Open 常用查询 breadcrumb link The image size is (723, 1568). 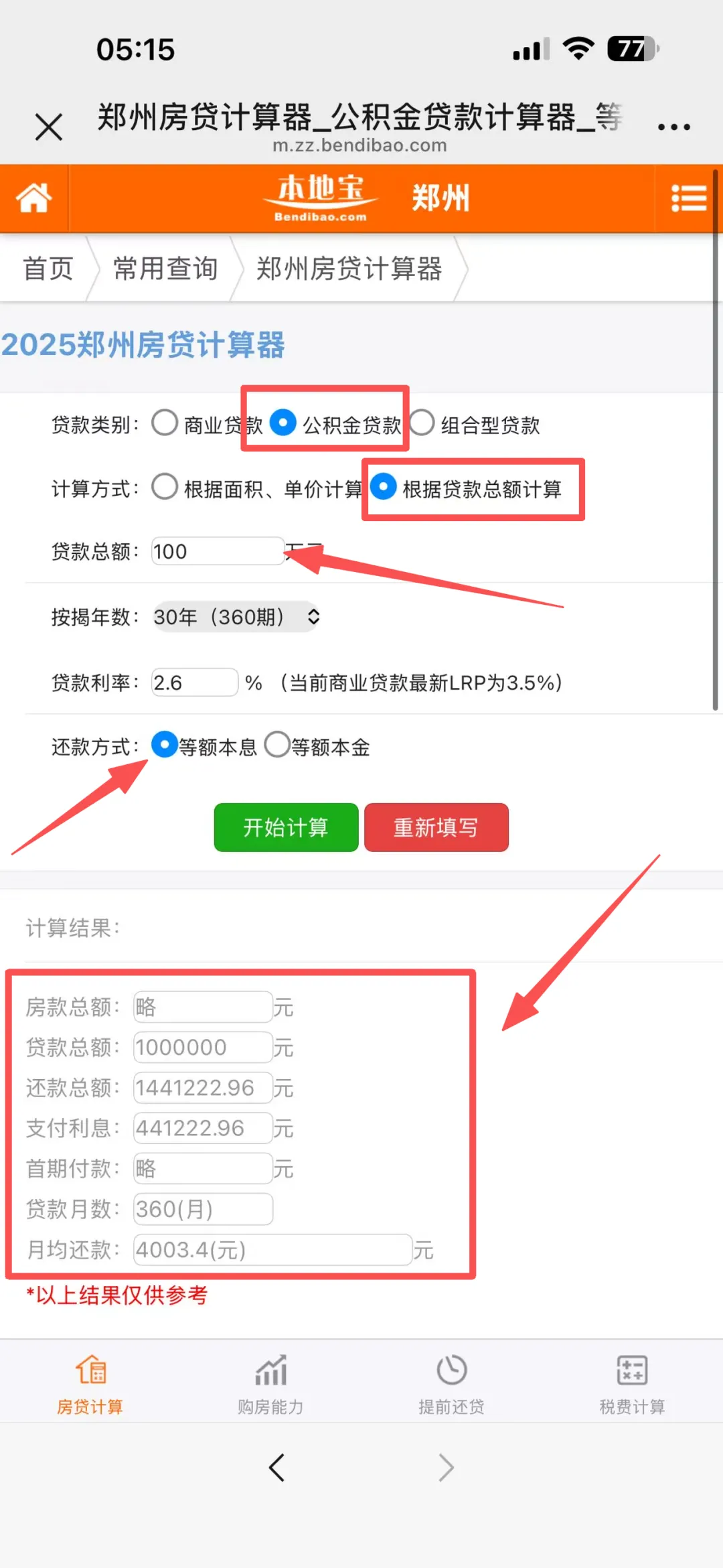pos(165,269)
